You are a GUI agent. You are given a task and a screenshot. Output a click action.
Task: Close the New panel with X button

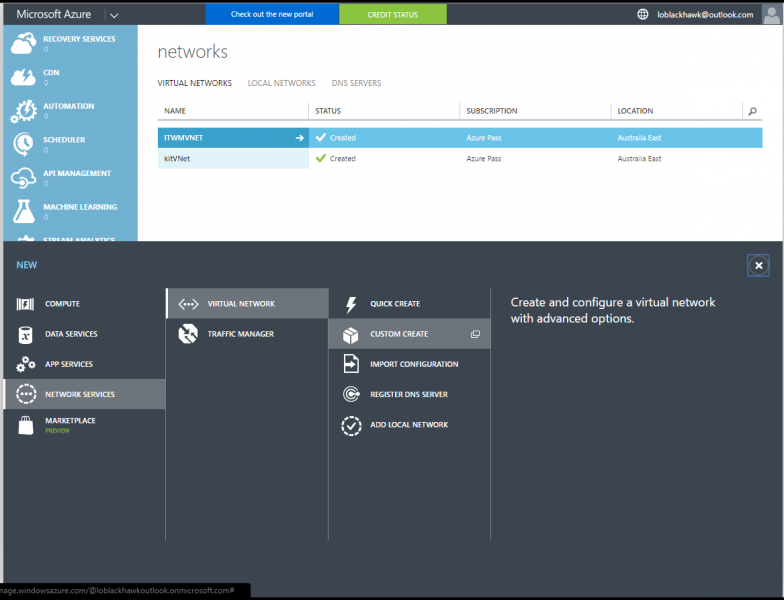coord(758,266)
